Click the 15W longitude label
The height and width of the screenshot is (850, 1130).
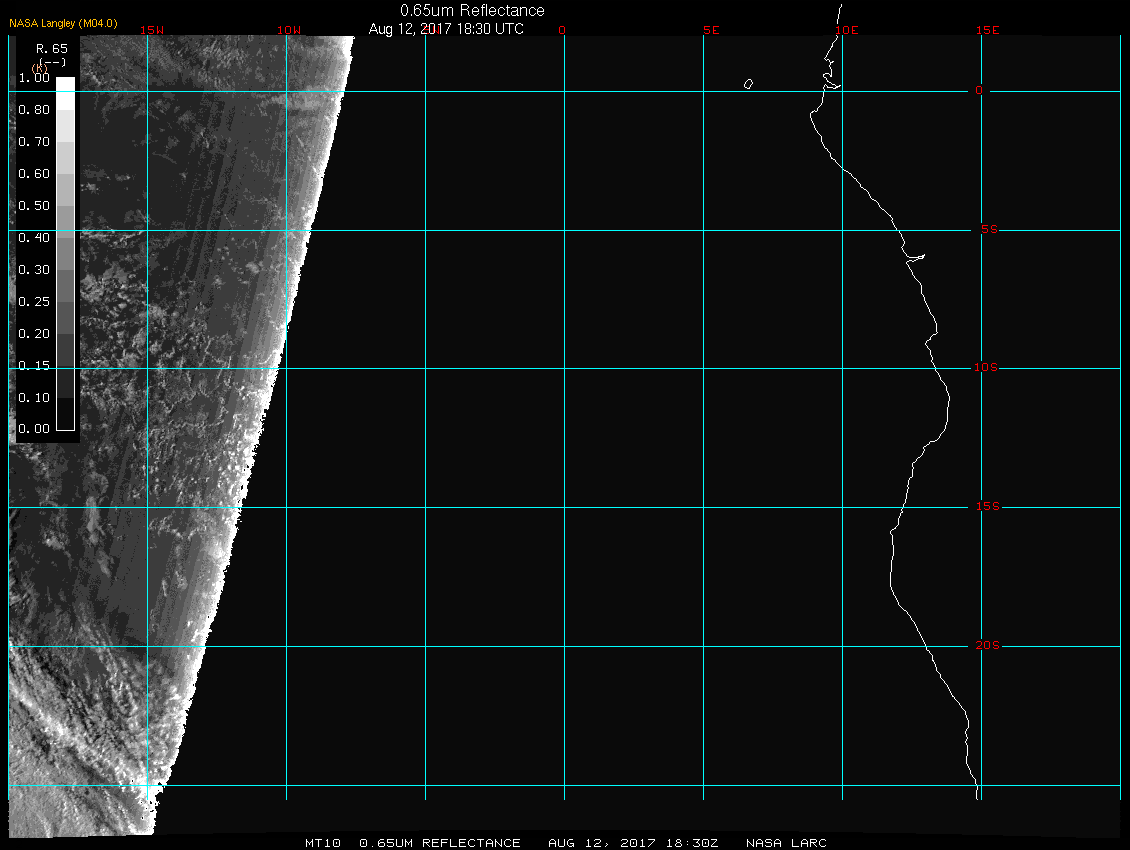tap(152, 30)
